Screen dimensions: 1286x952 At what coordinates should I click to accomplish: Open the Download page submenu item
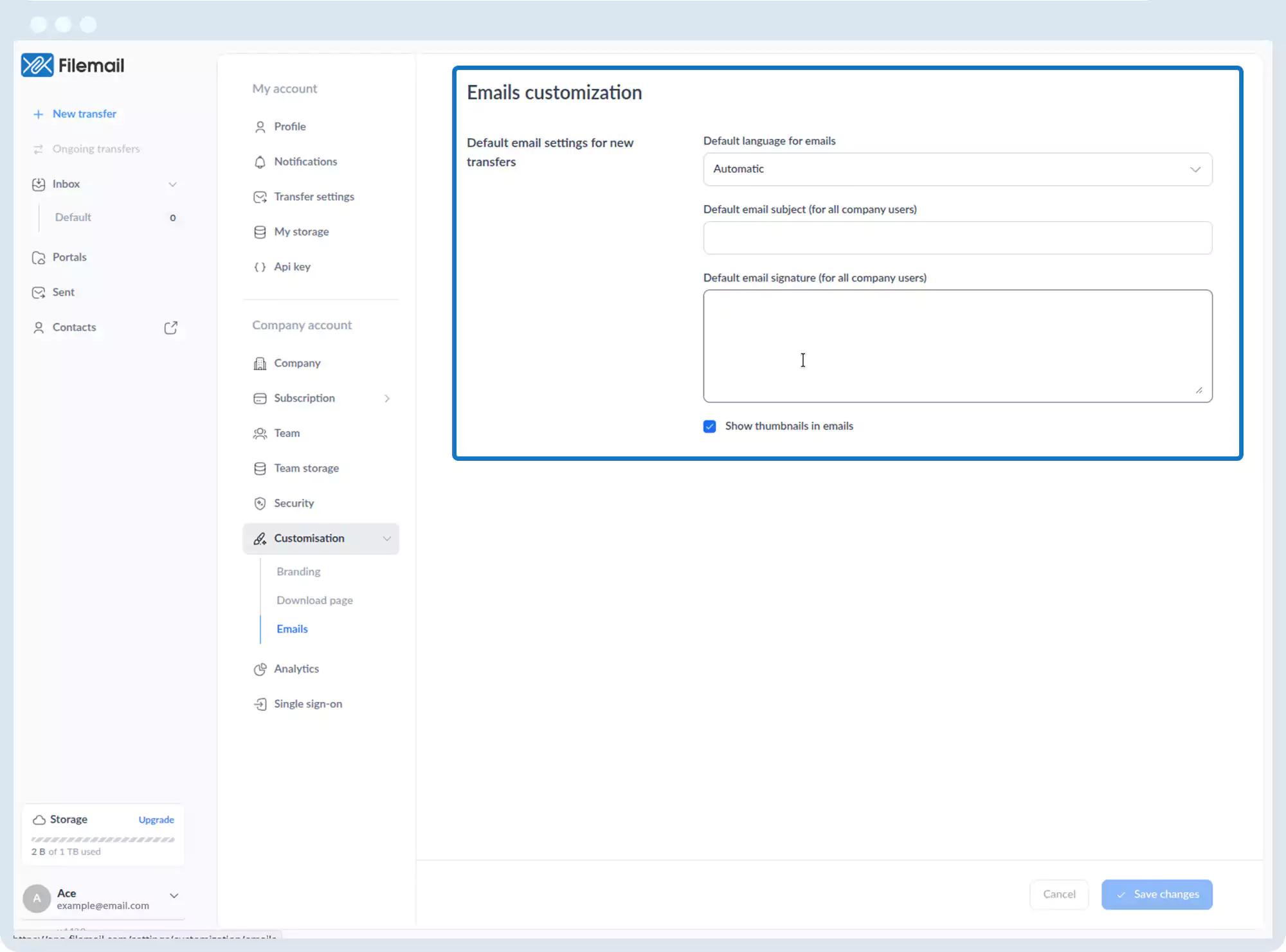tap(314, 600)
